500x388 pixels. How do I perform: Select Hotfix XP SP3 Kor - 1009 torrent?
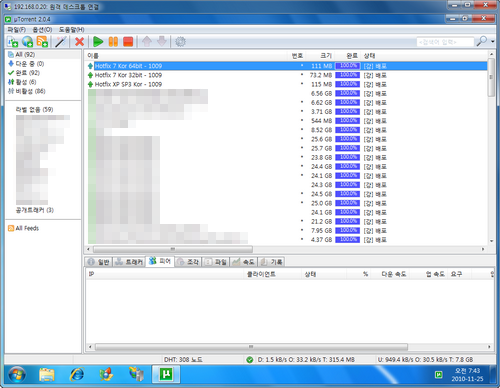128,84
